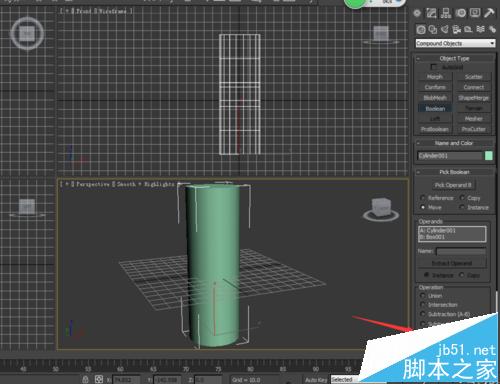Click the operand Name input field
Image resolution: width=500 pixels, height=384 pixels.
pyautogui.click(x=461, y=251)
